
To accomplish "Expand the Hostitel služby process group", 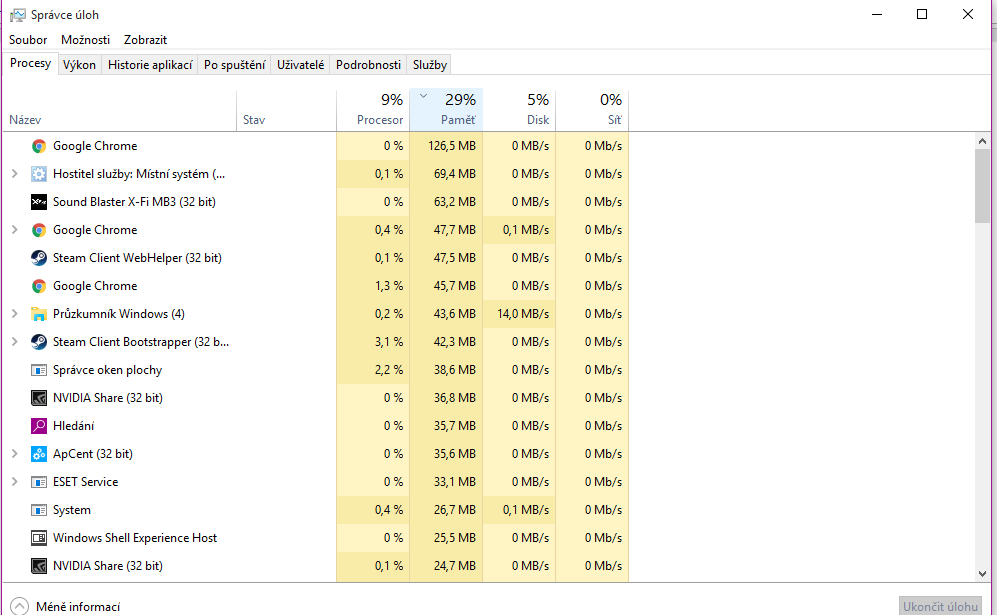I will 14,174.
